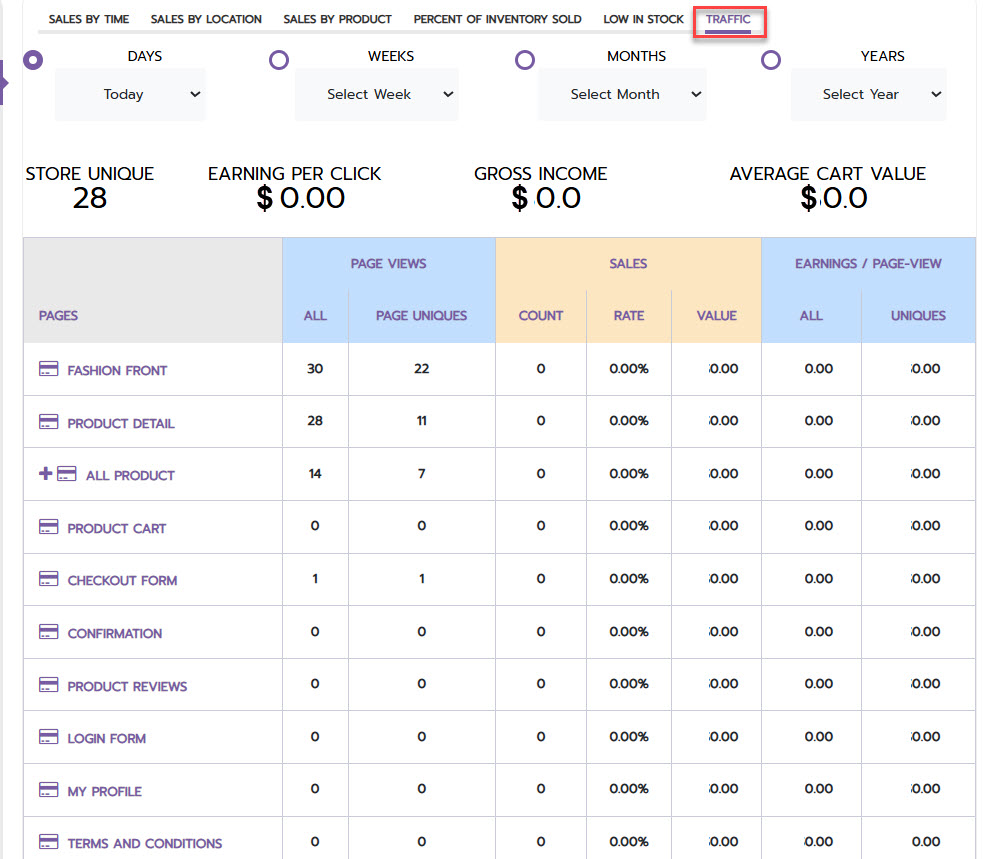Viewport: 983px width, 859px height.
Task: Select the Years radio button
Action: 770,60
